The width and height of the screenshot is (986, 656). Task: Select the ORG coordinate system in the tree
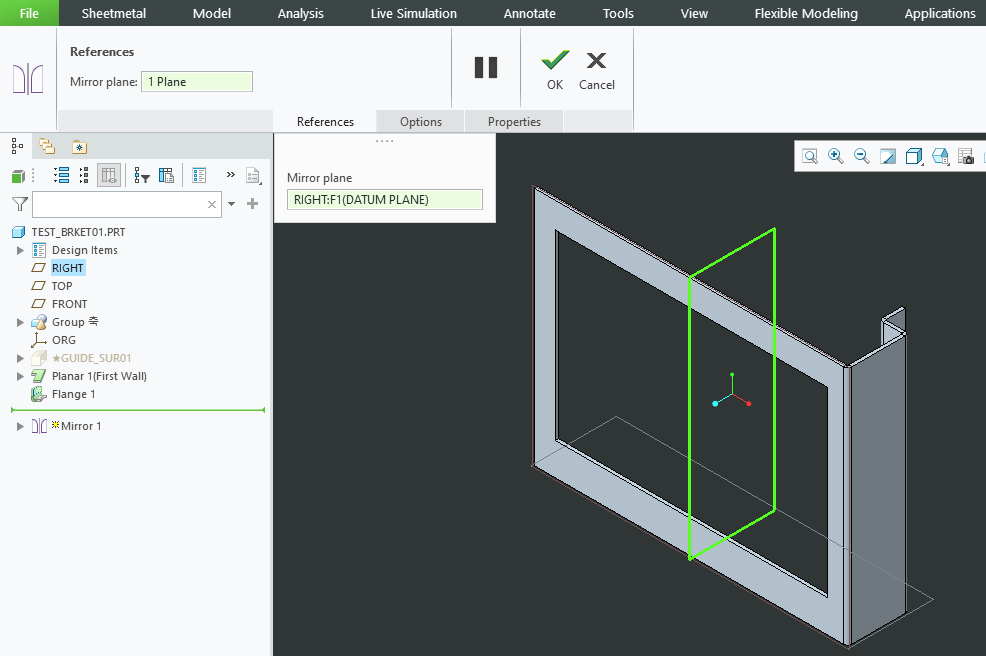click(x=64, y=340)
